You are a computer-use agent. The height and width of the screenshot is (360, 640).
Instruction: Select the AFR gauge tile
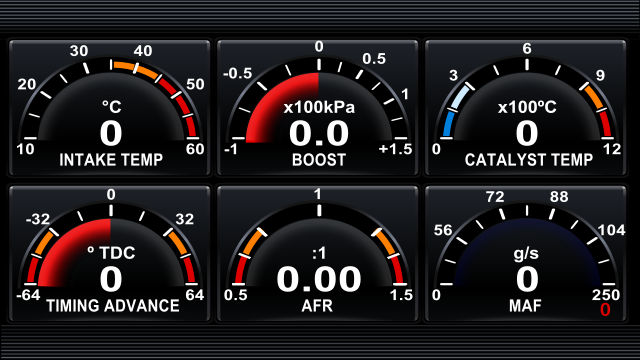point(318,253)
